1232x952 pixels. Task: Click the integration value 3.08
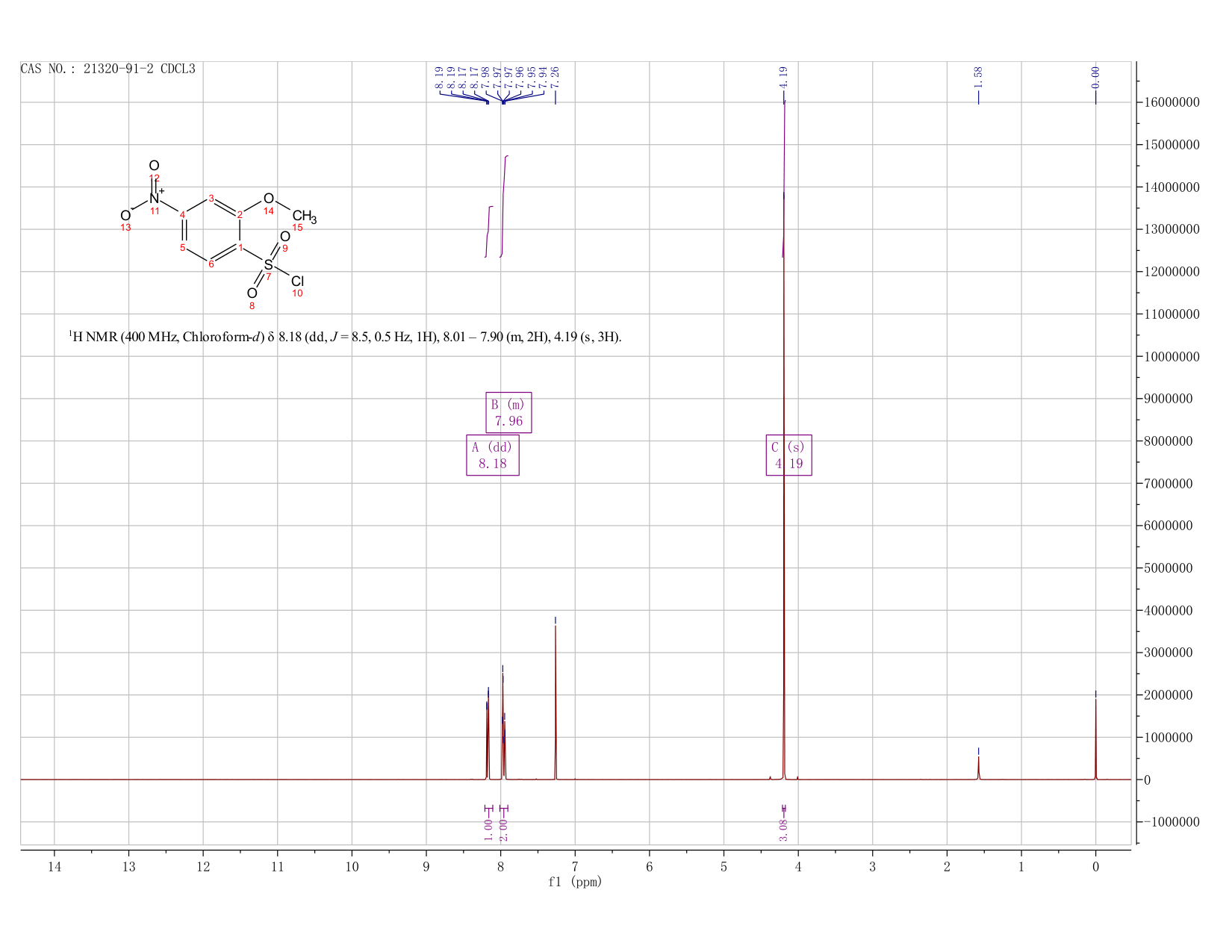pos(783,830)
